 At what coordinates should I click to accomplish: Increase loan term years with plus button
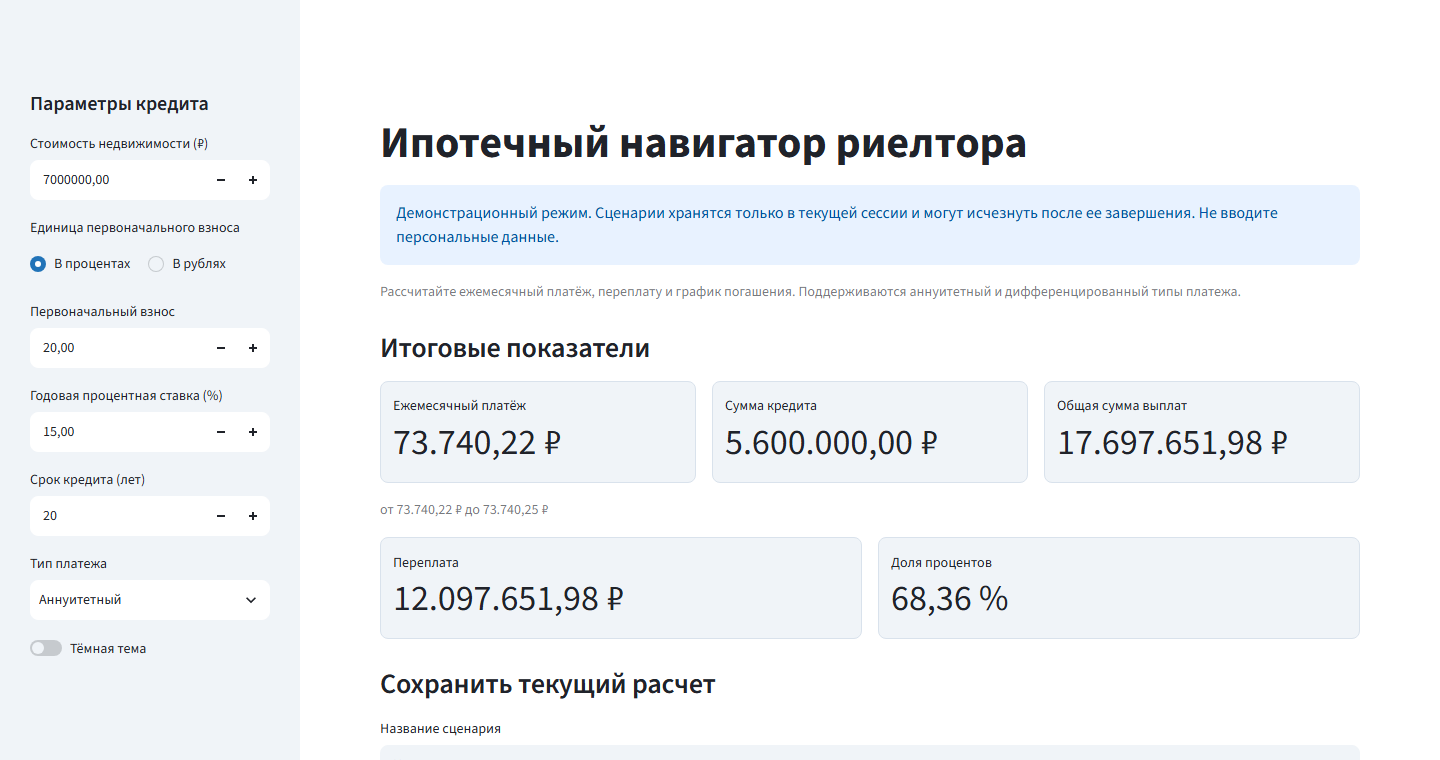(253, 516)
